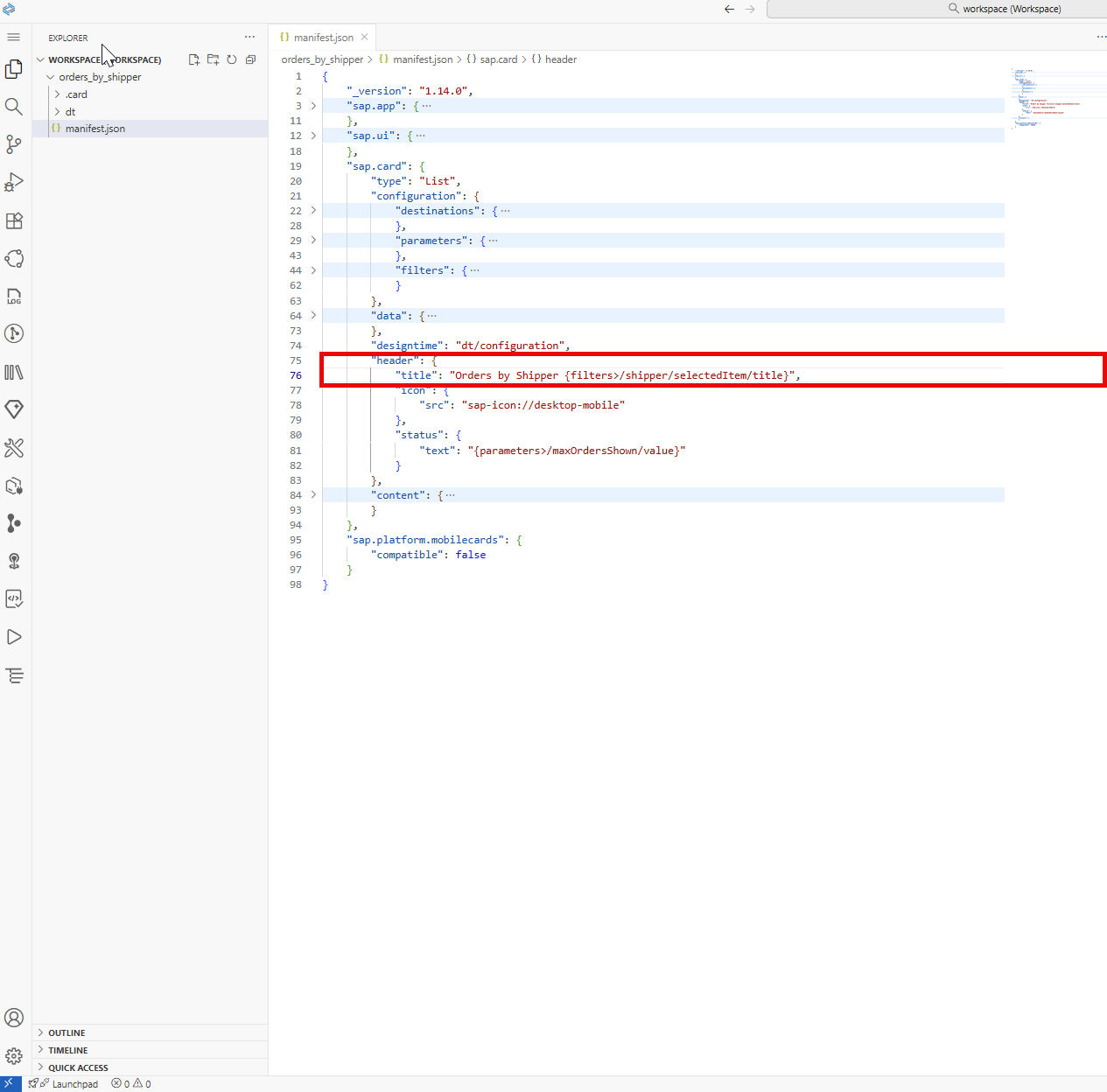Unfold the content block at line 84
This screenshot has height=1092, width=1107.
313,495
